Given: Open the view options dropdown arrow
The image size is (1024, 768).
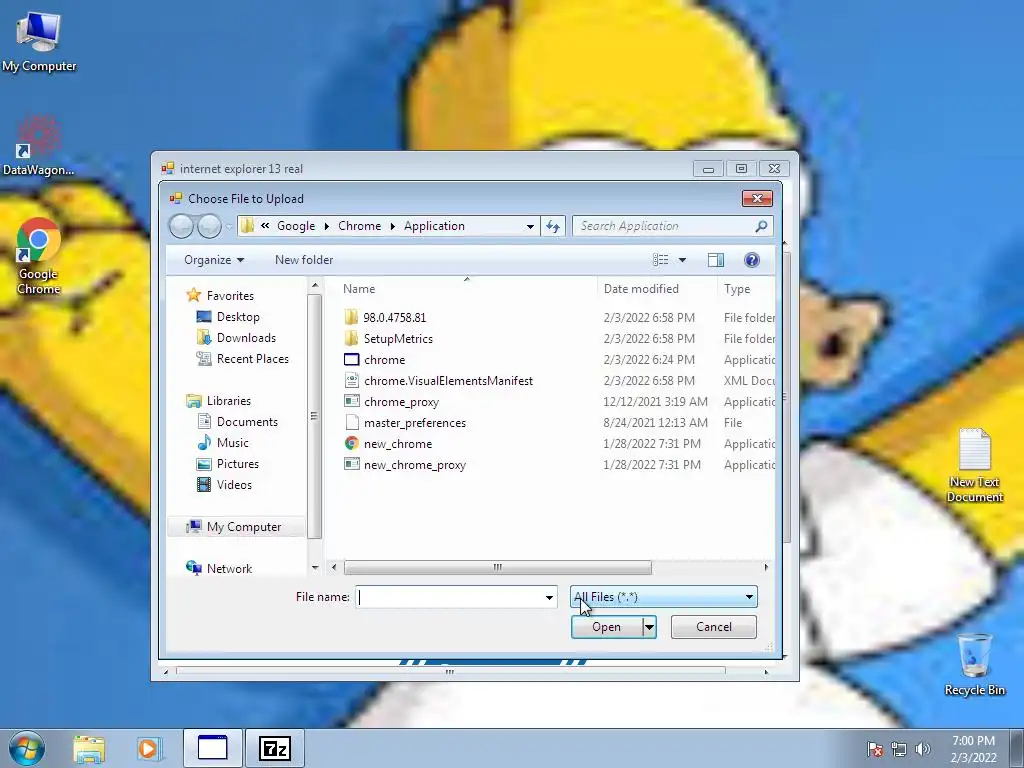Looking at the screenshot, I should coord(682,260).
